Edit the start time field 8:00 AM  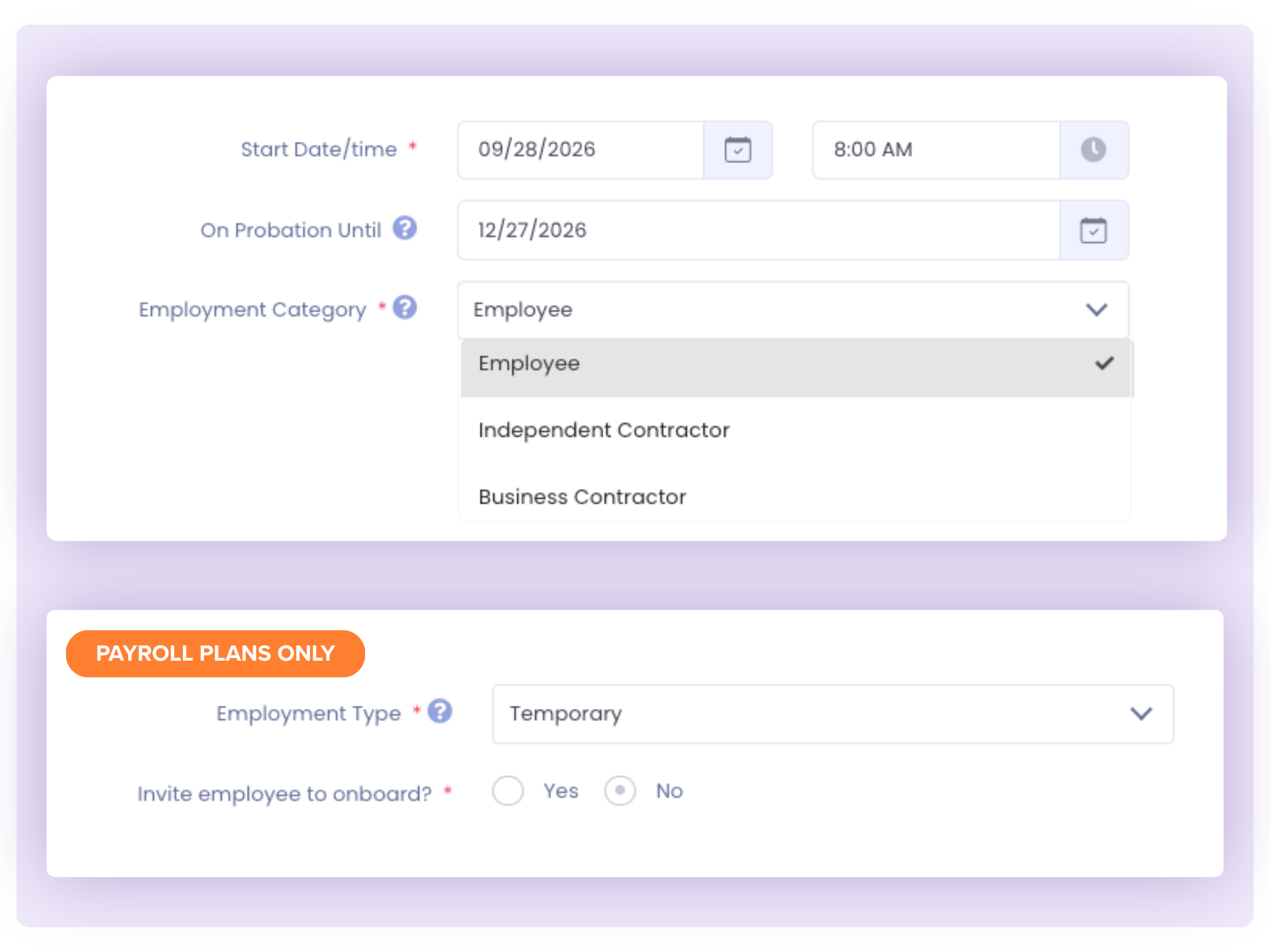(x=936, y=150)
